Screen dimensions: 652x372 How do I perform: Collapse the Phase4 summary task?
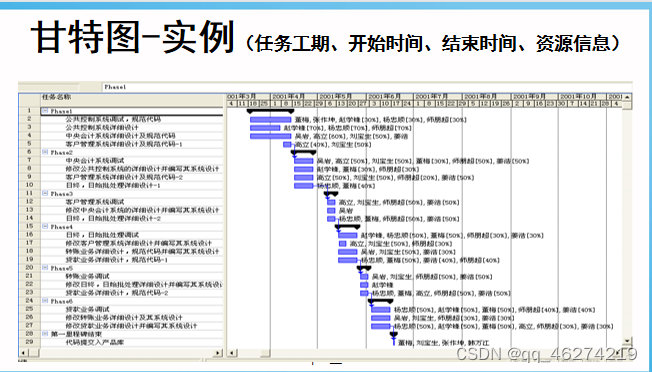pyautogui.click(x=45, y=227)
